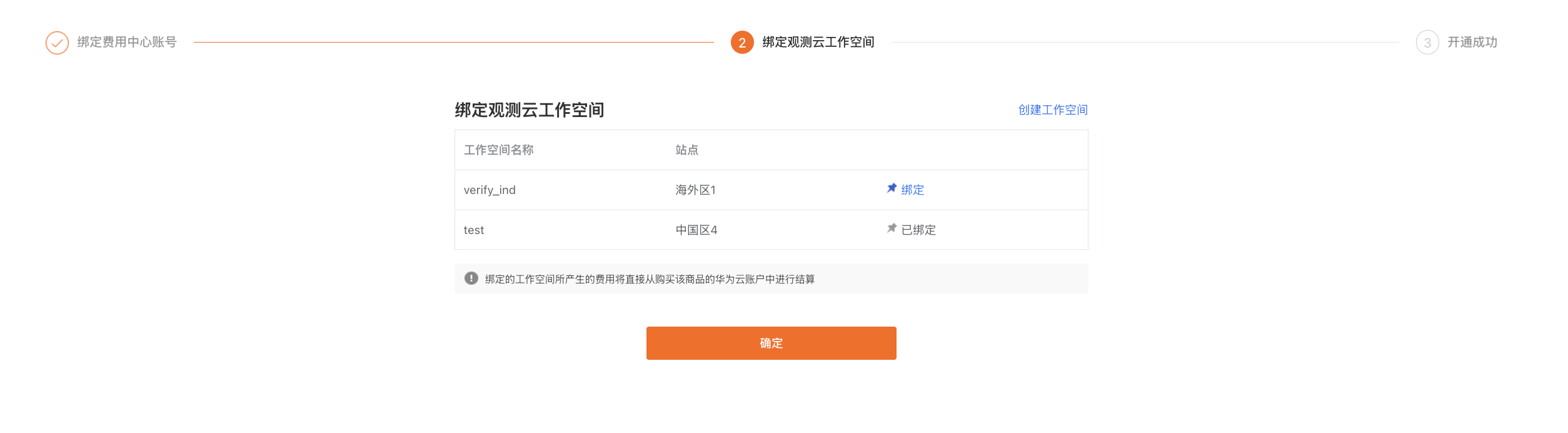The height and width of the screenshot is (433, 1568).
Task: Confirm with the orange 确定 button
Action: click(x=771, y=343)
